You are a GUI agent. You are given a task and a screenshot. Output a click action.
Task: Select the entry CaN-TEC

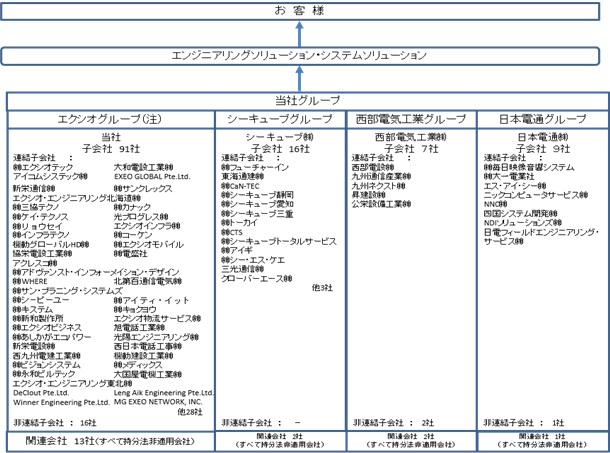pos(240,186)
